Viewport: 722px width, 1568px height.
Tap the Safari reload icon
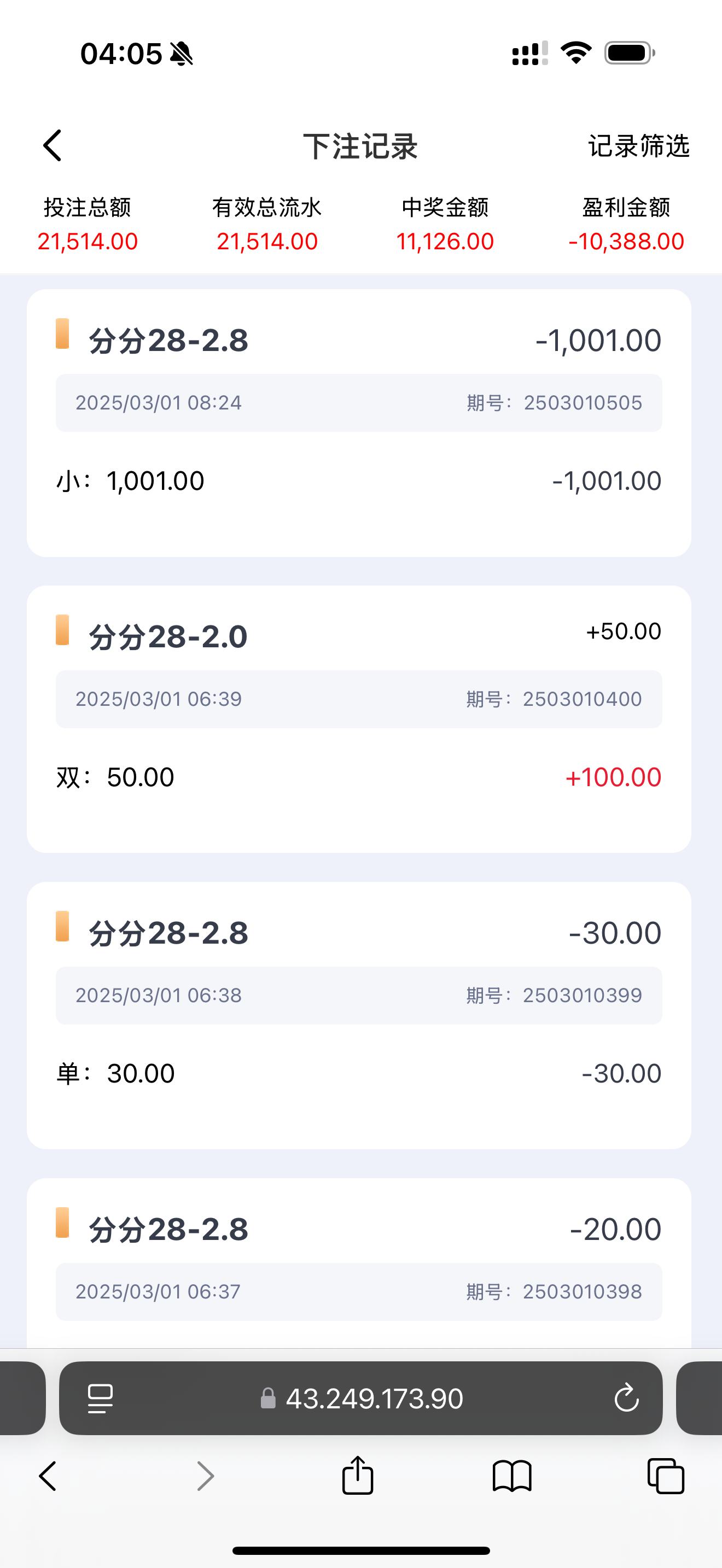tap(626, 1397)
